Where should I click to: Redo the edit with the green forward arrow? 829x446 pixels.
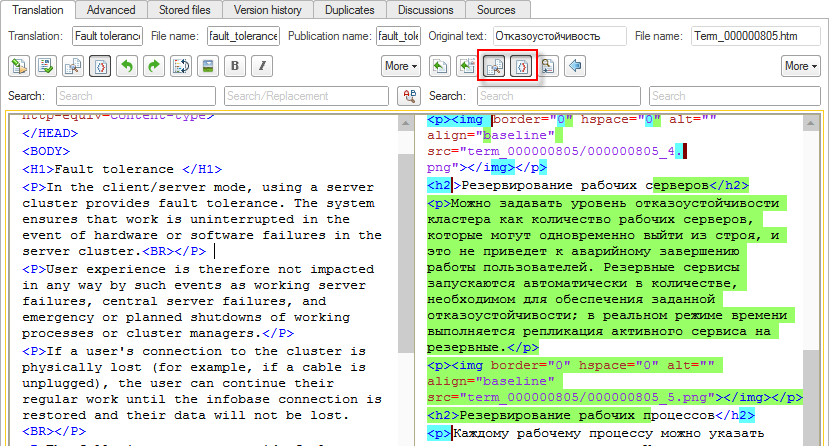point(154,66)
